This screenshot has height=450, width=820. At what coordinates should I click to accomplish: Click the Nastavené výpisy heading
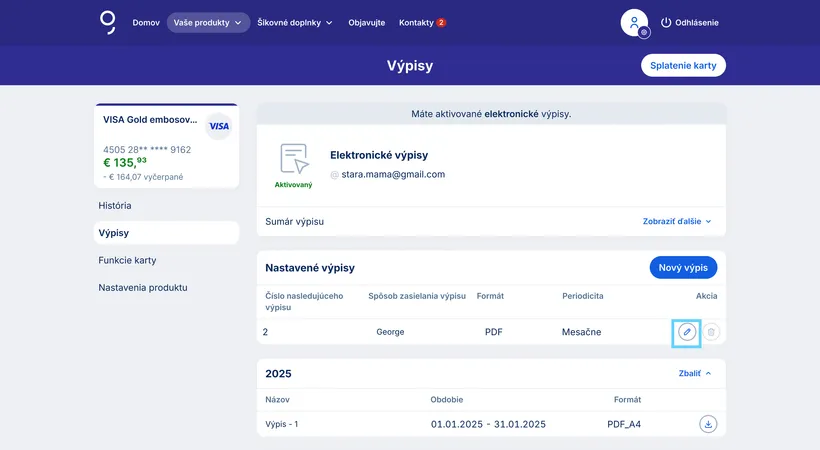coord(310,268)
